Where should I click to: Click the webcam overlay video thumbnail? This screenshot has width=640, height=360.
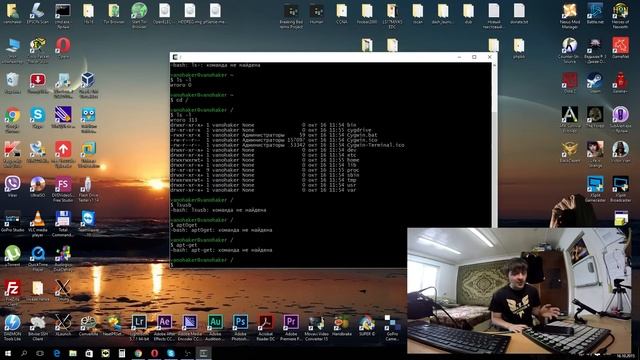[519, 291]
